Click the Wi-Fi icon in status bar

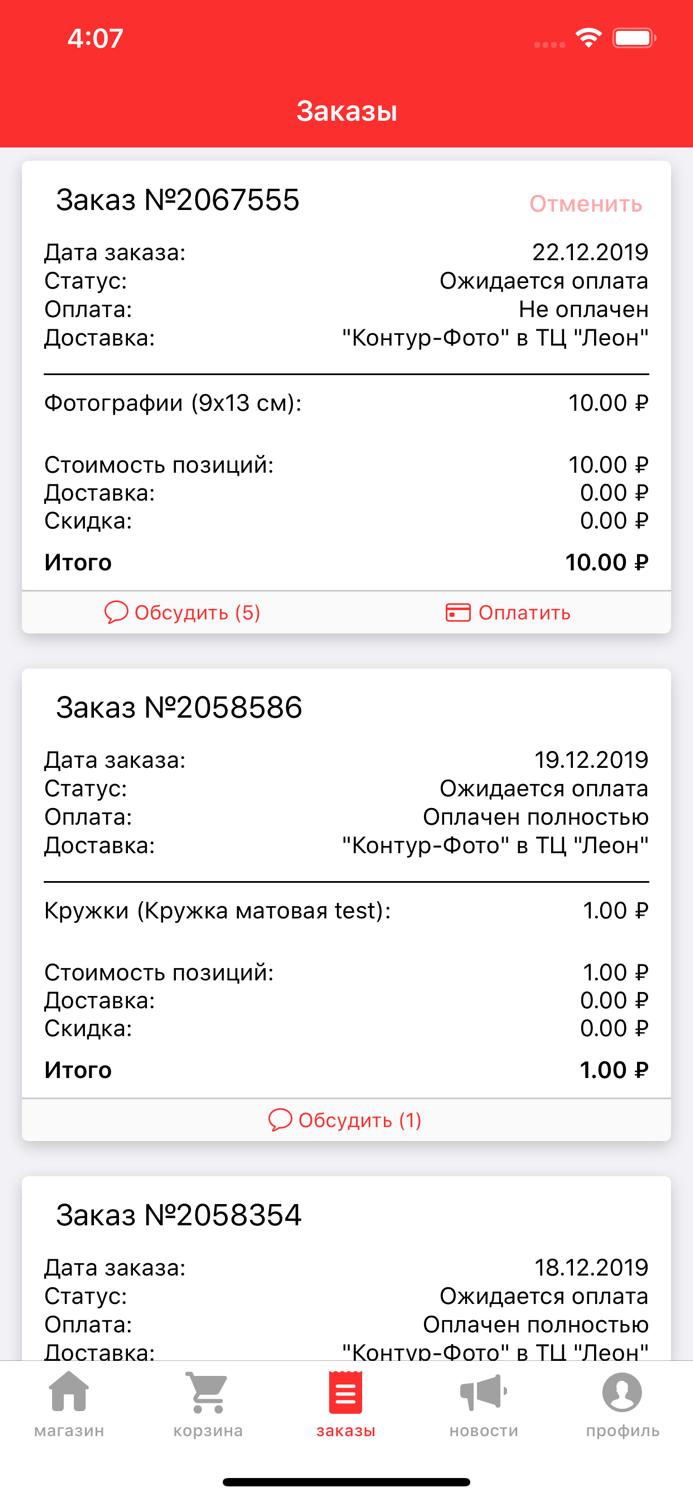[588, 36]
